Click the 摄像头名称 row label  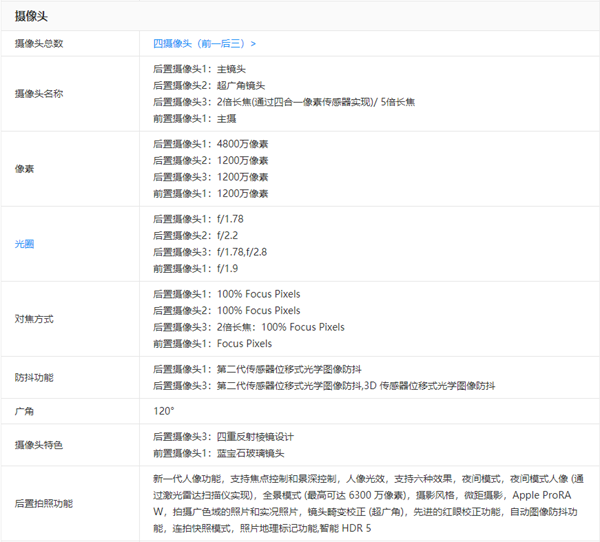38,93
